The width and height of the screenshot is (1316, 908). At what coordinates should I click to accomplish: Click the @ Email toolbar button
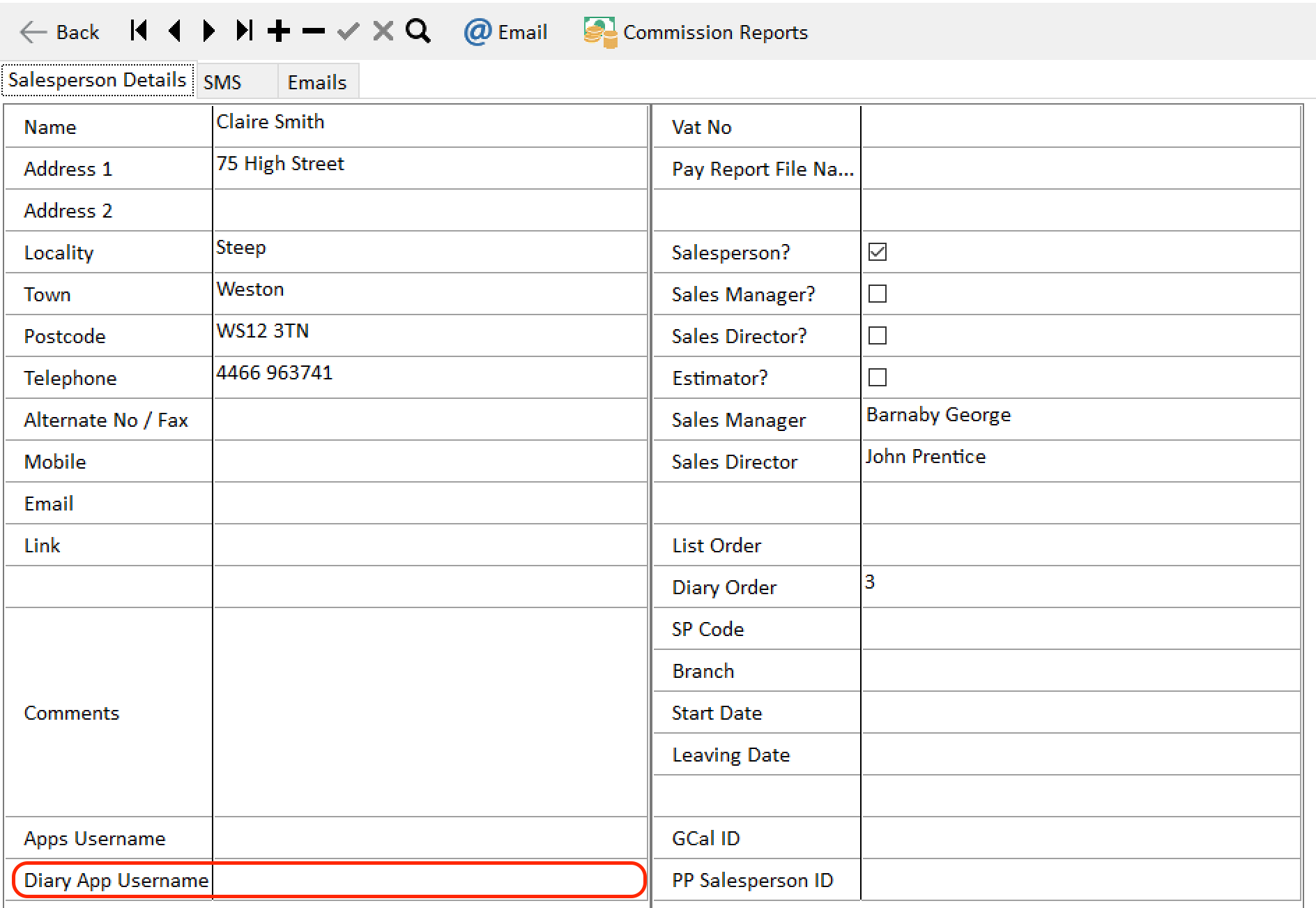point(505,32)
